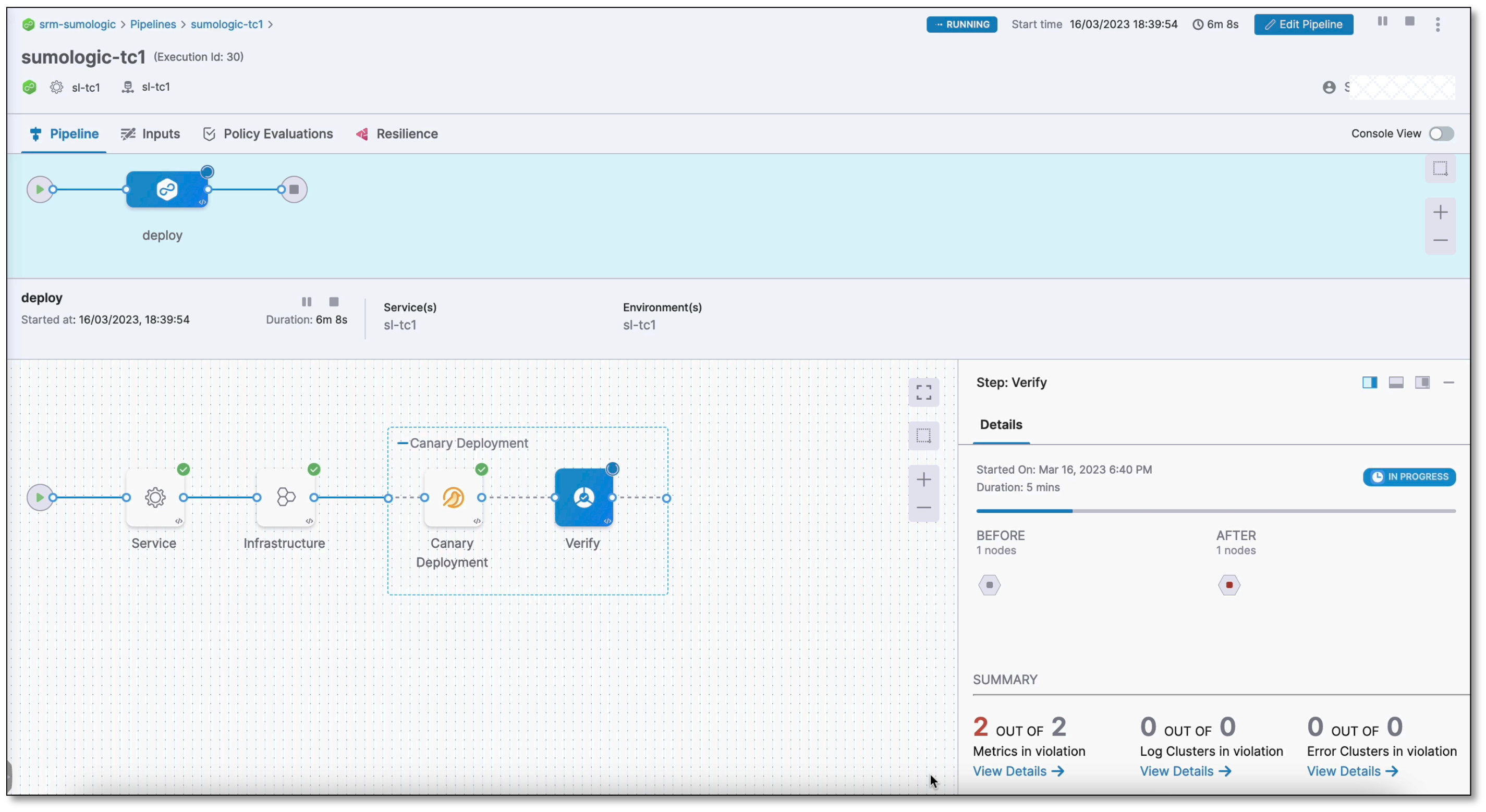Click the sl-tc1 value under Service(s)
The height and width of the screenshot is (812, 1486).
click(x=400, y=325)
